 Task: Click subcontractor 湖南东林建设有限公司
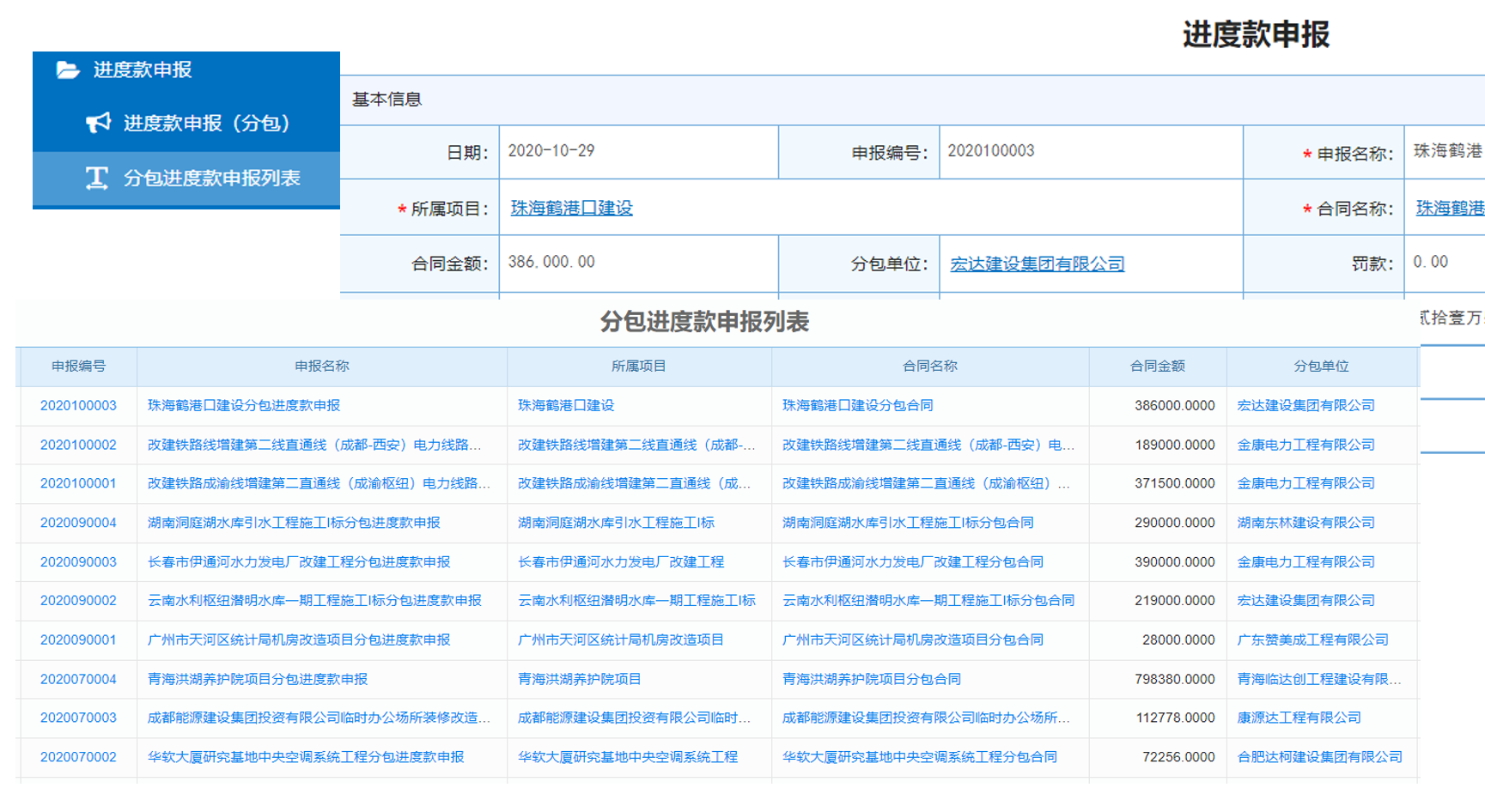pos(1305,524)
